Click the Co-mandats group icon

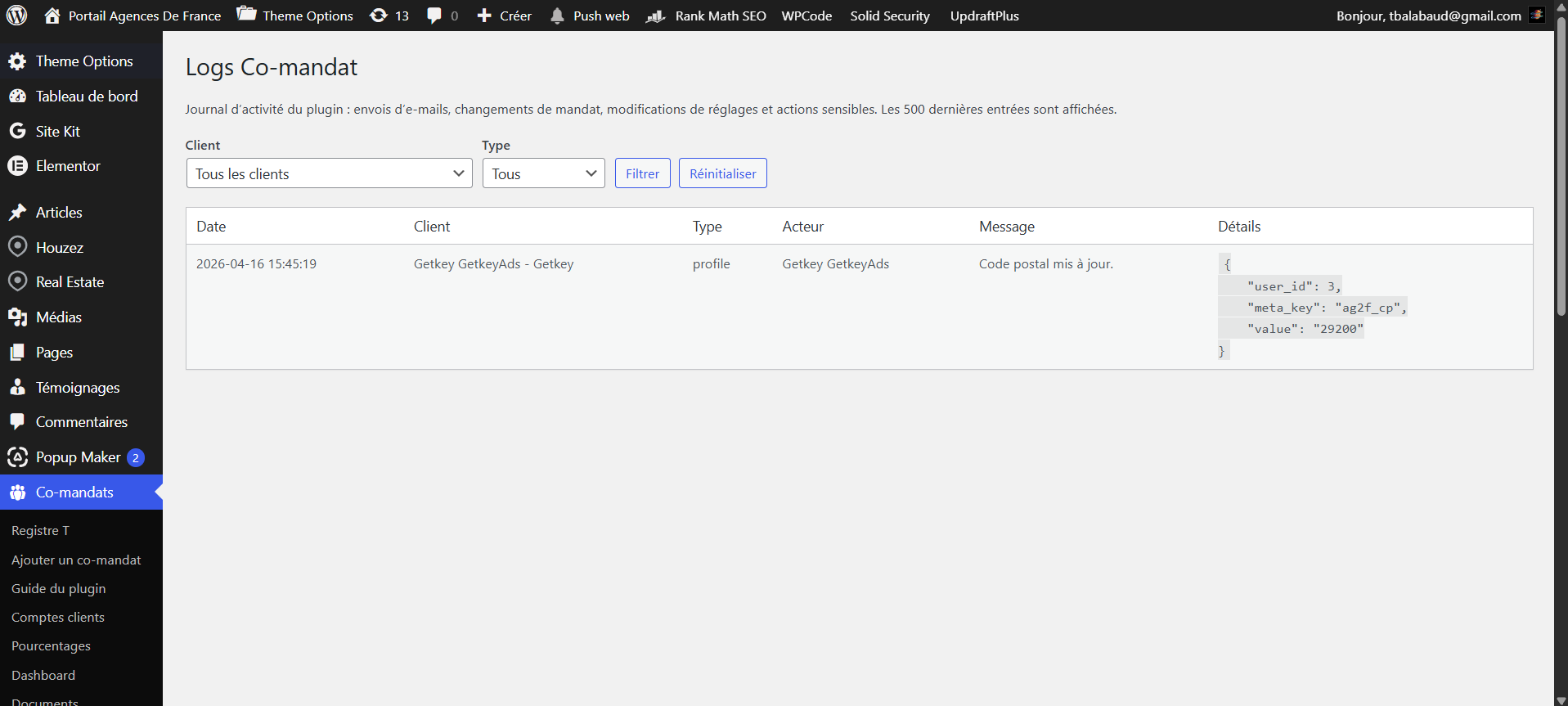17,492
